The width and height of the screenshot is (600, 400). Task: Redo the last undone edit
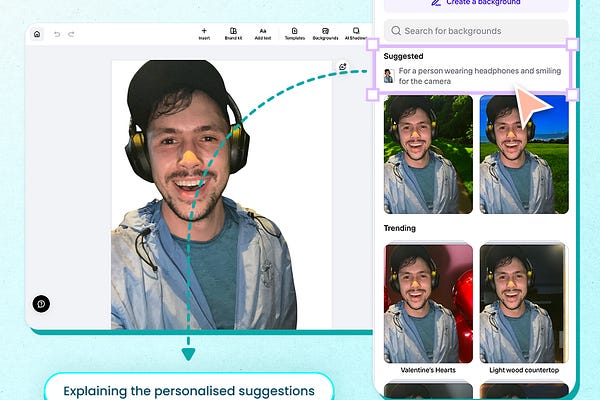pos(71,34)
